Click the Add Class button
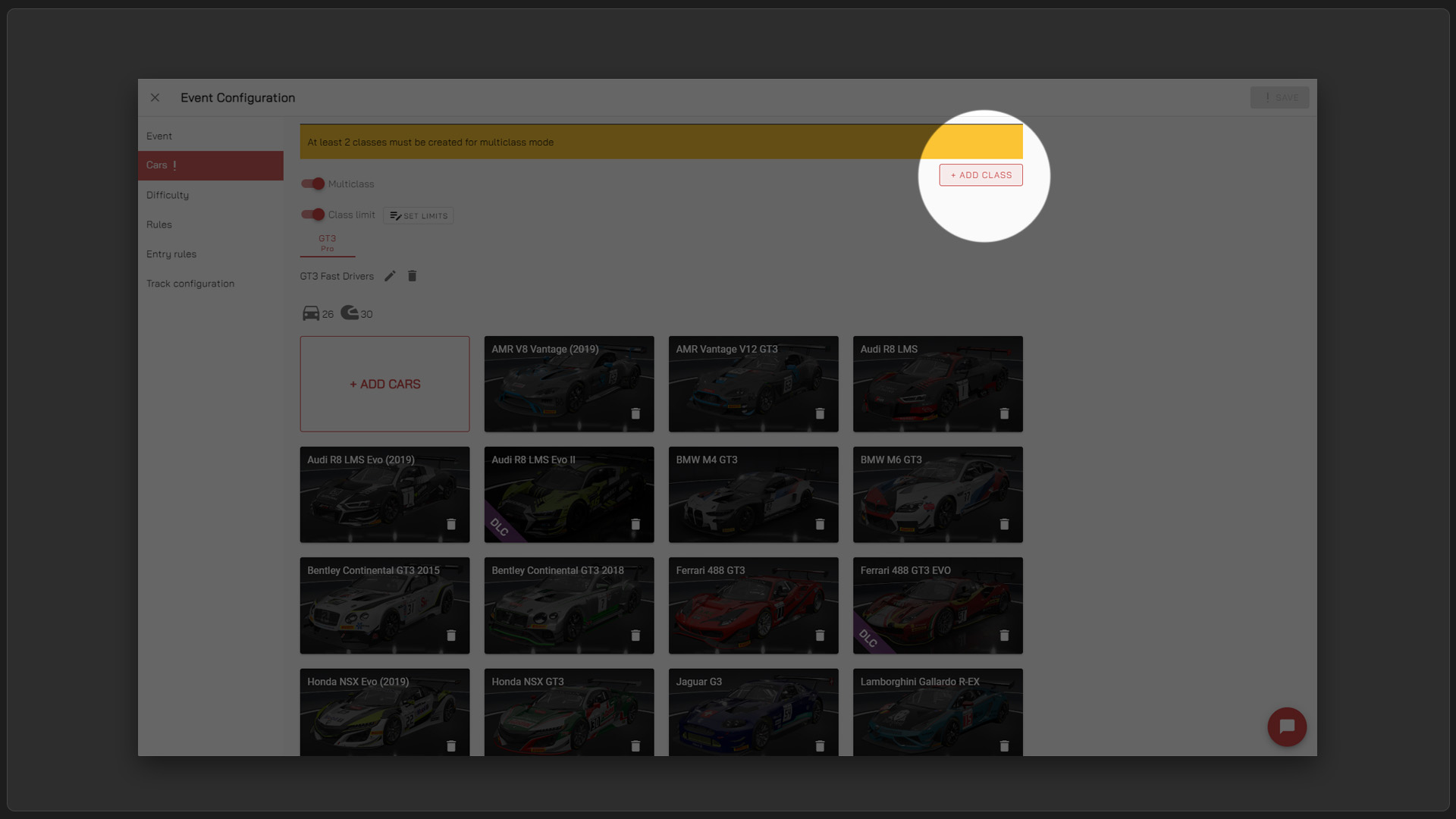 (981, 175)
